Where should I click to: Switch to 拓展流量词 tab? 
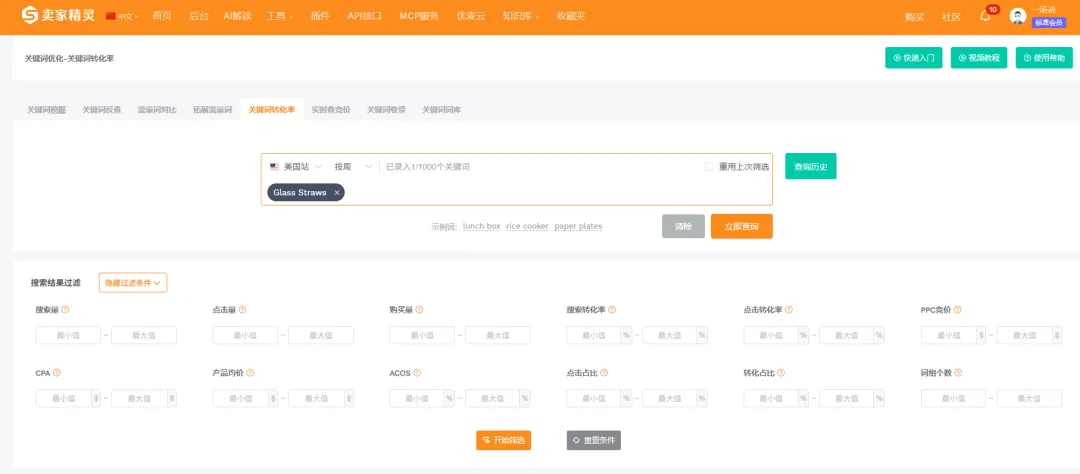(212, 110)
